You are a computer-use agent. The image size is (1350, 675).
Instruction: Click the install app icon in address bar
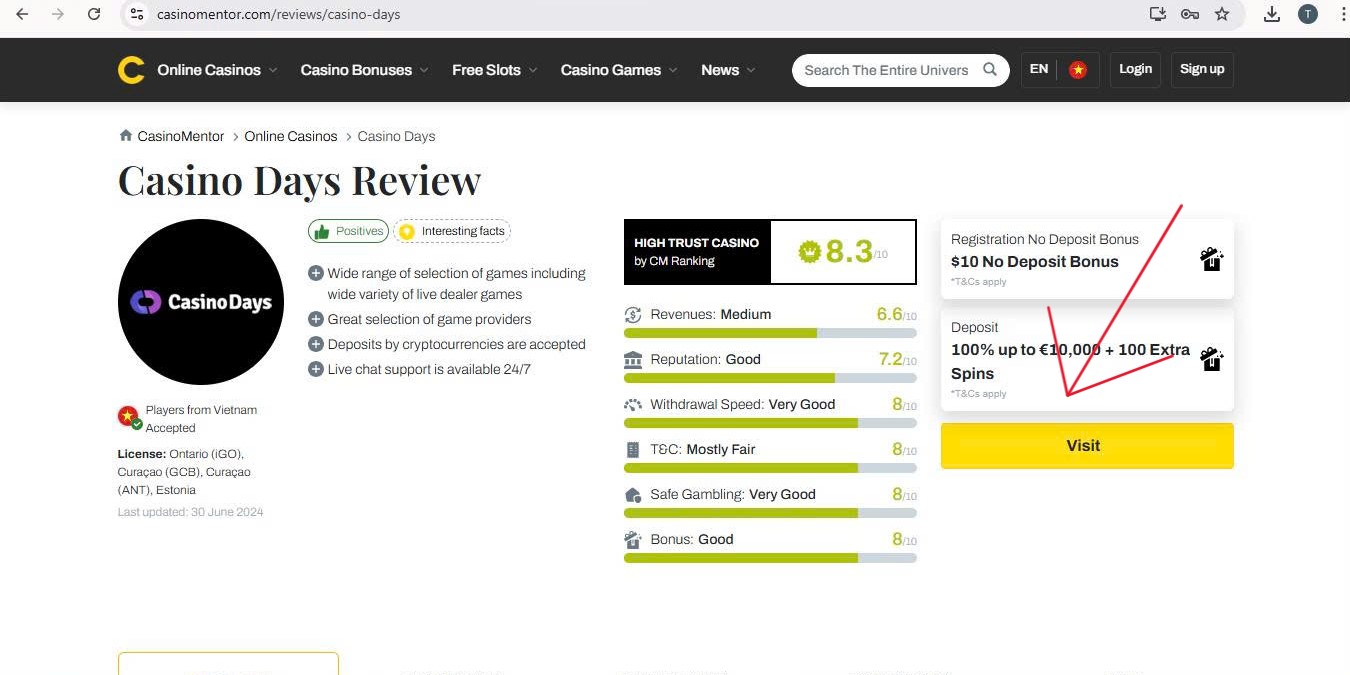click(x=1158, y=14)
